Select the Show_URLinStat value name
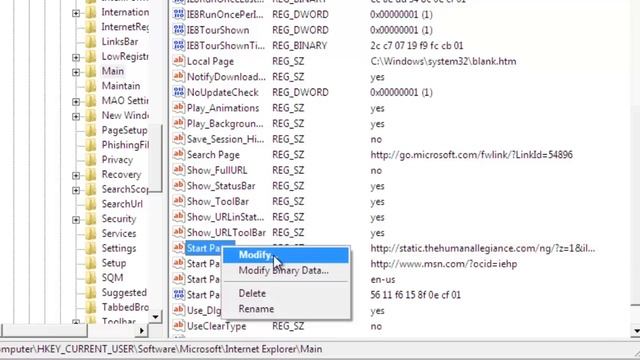640x360 pixels. [x=225, y=217]
